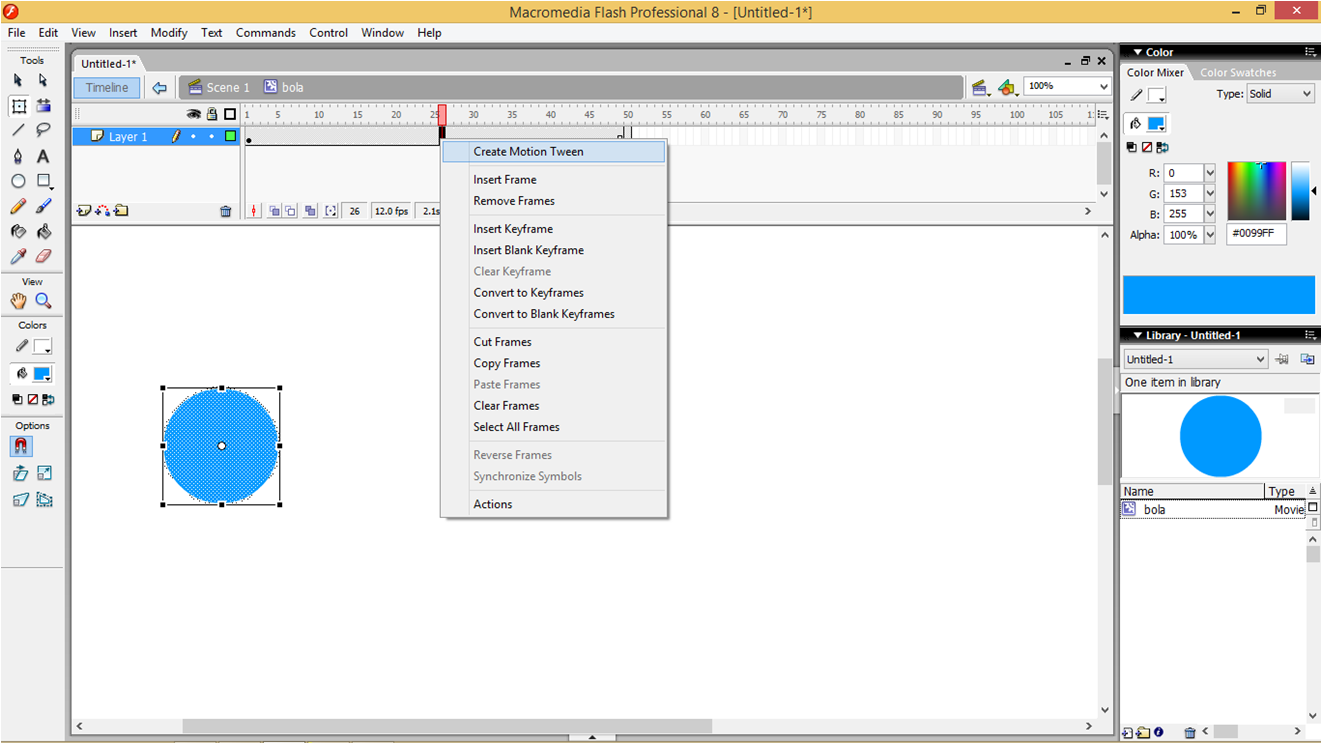The width and height of the screenshot is (1322, 744).
Task: Select the Ink Bottle tool
Action: click(x=18, y=231)
